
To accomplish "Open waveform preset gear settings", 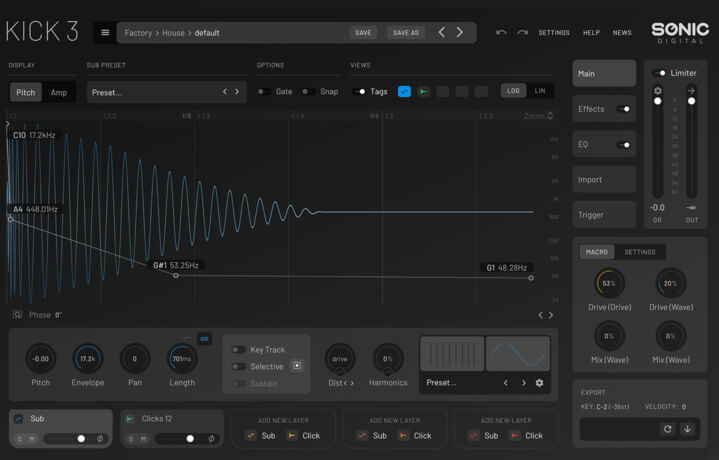I will pos(539,382).
